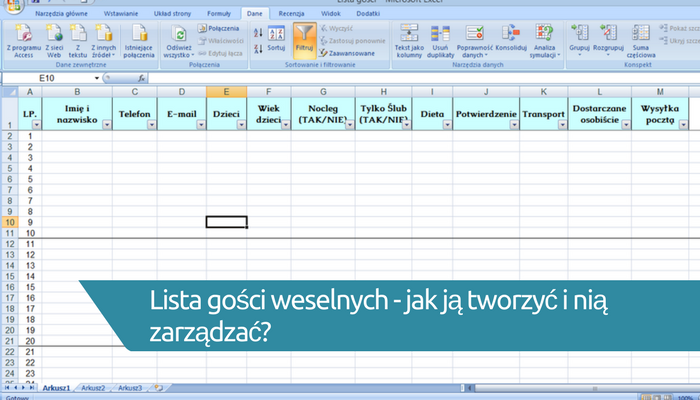The image size is (700, 400).
Task: Open filter dropdown for Dieta column
Action: point(447,125)
